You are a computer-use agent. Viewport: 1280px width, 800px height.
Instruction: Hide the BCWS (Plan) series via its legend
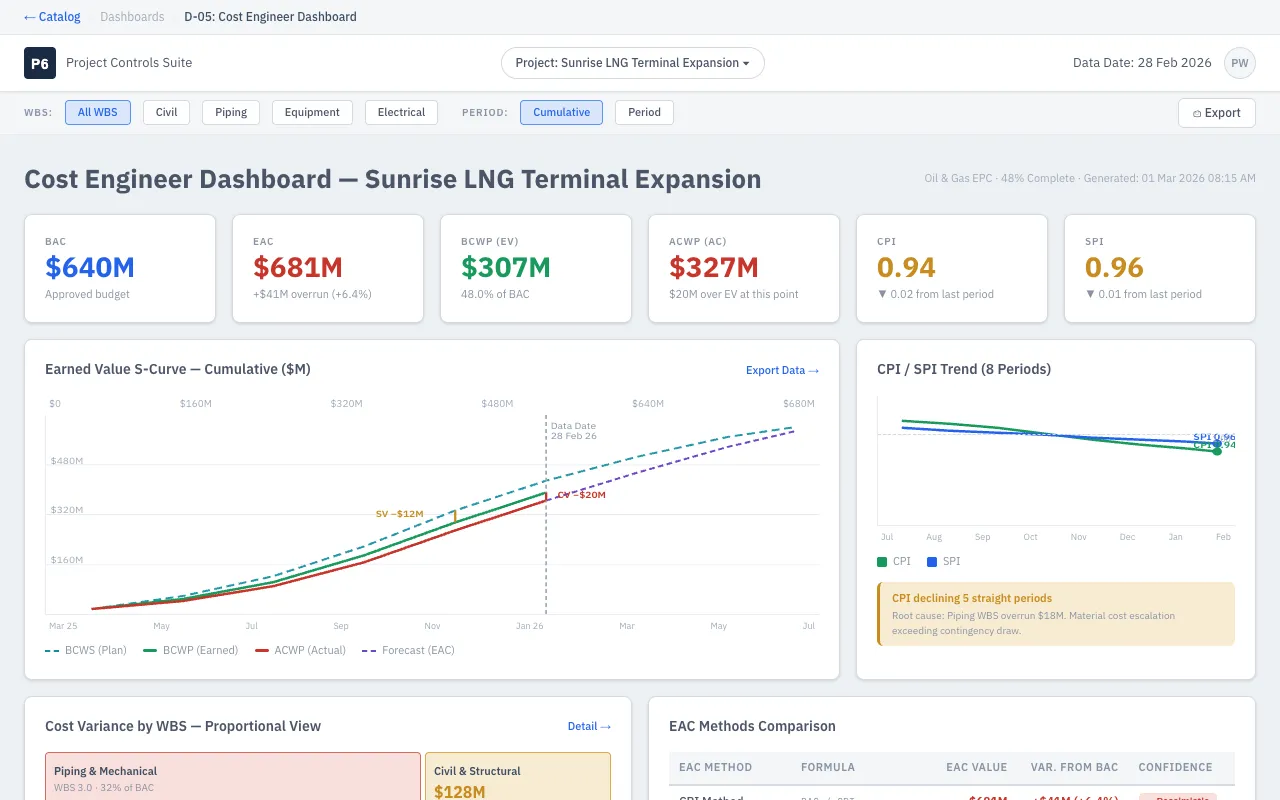[88, 650]
